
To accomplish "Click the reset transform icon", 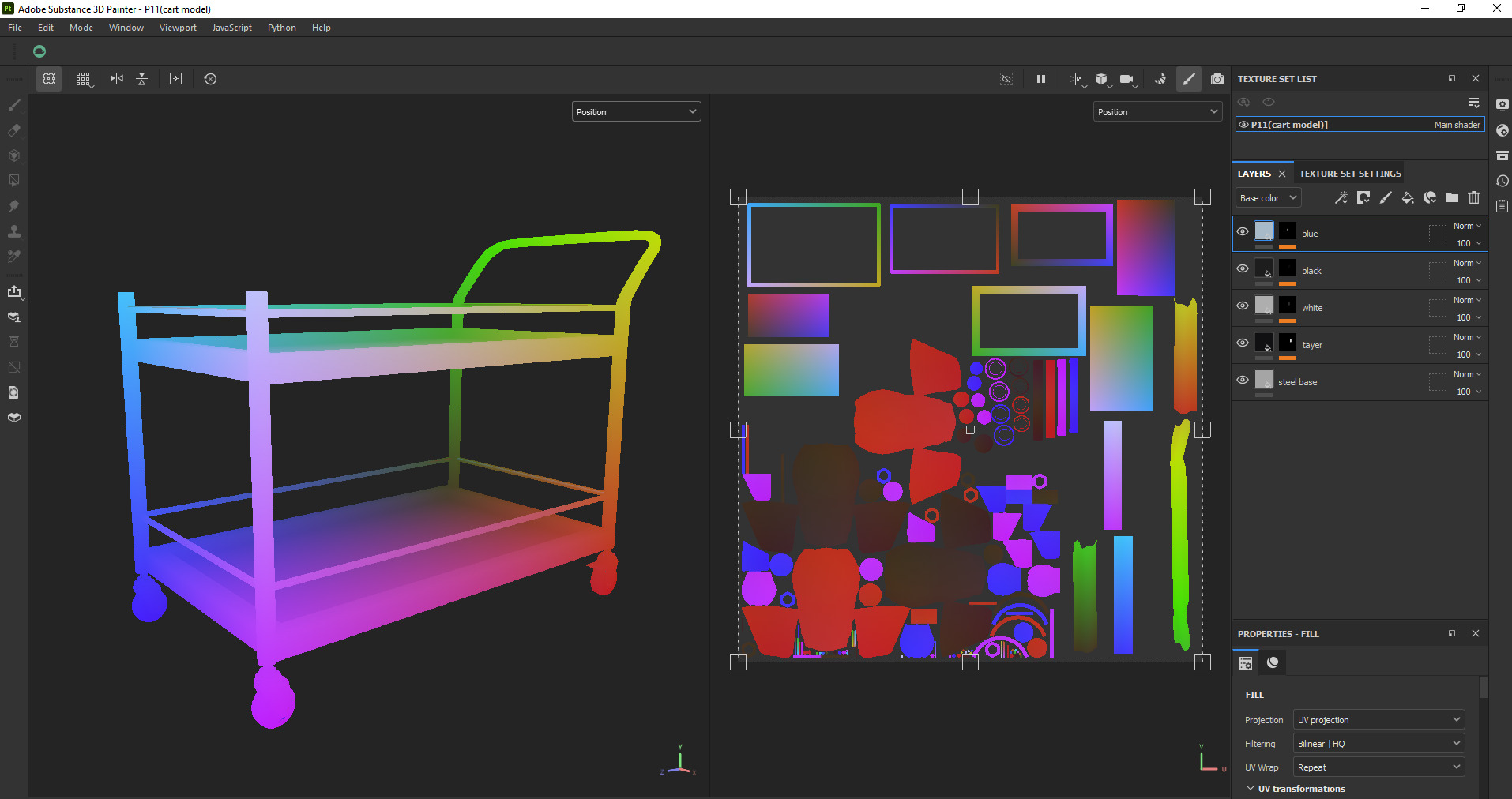I will pos(210,79).
